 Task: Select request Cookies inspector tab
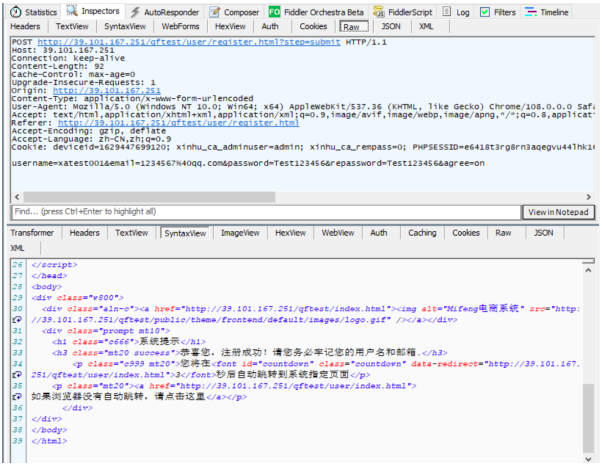tap(313, 26)
